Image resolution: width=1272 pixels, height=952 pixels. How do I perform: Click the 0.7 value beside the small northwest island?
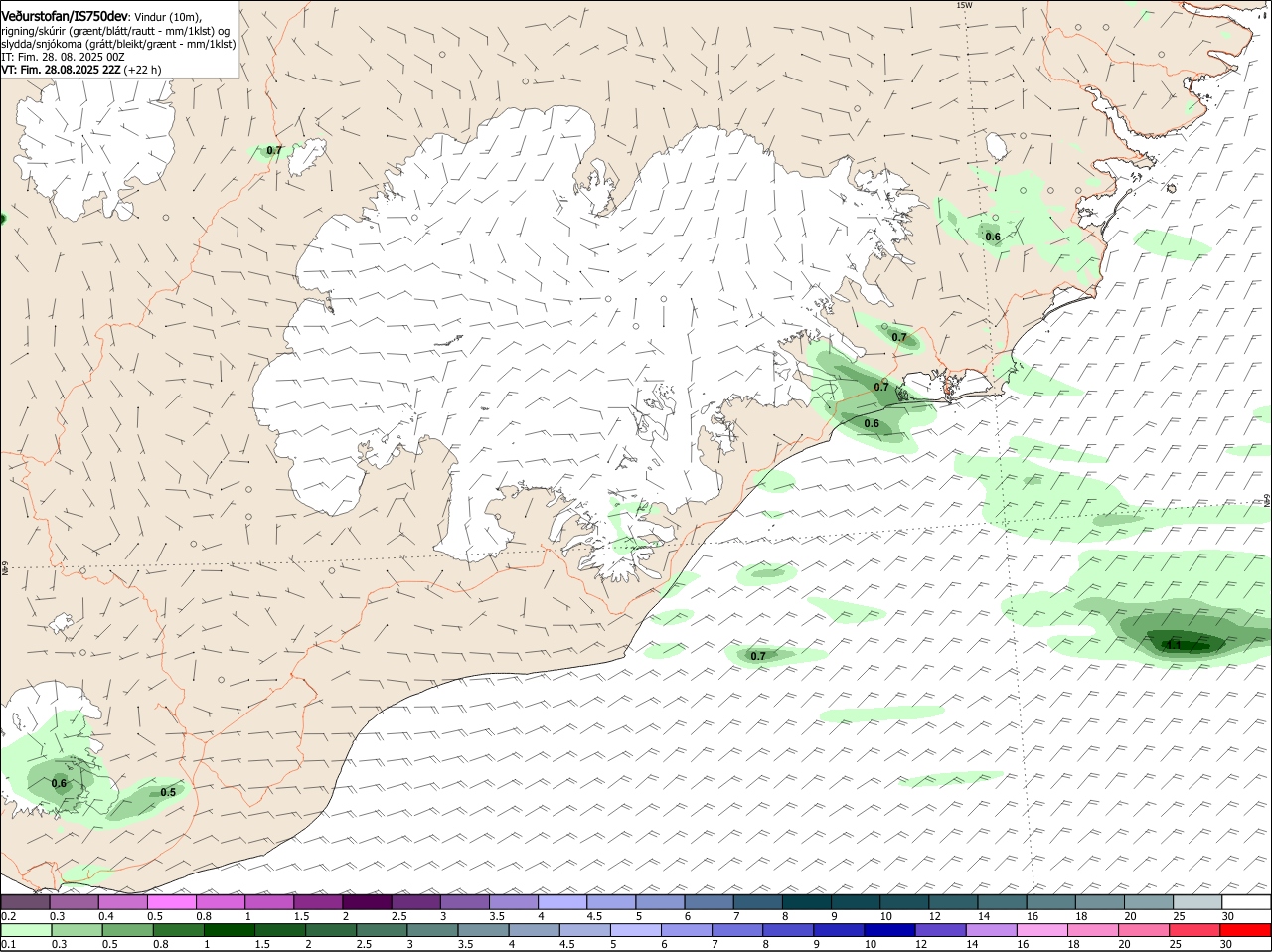(275, 151)
